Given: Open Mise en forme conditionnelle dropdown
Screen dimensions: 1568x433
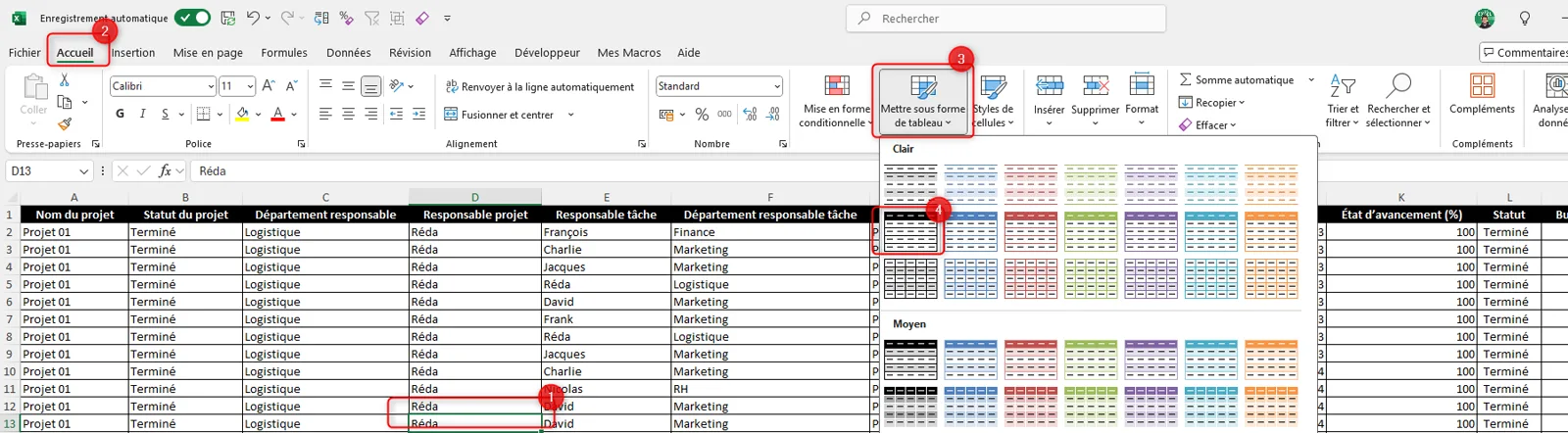Looking at the screenshot, I should point(836,101).
